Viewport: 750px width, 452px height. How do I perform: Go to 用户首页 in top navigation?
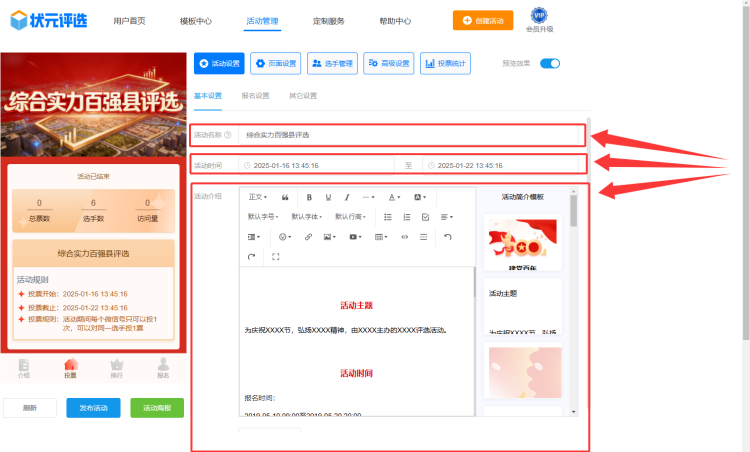coord(129,21)
